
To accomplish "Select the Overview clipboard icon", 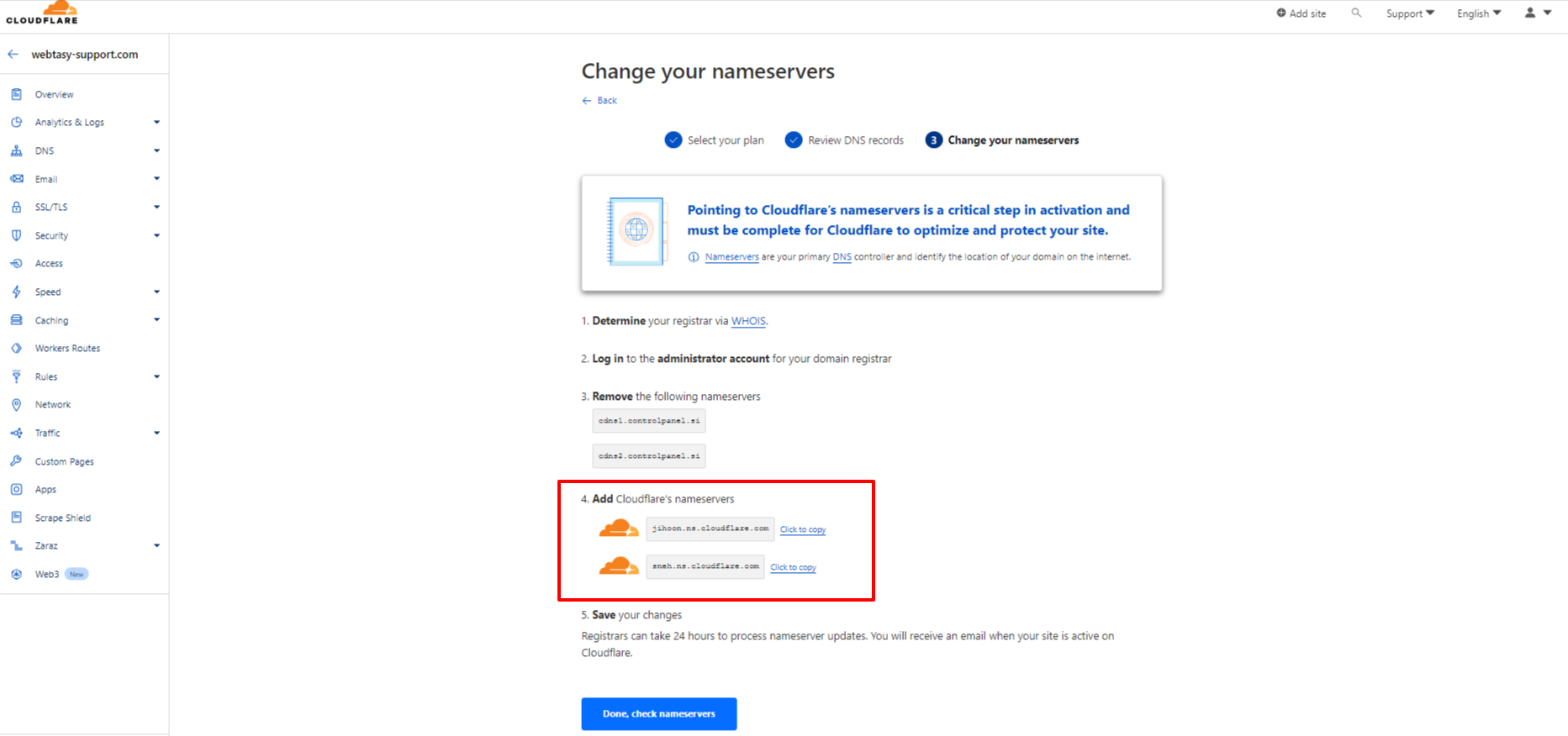I will 16,94.
